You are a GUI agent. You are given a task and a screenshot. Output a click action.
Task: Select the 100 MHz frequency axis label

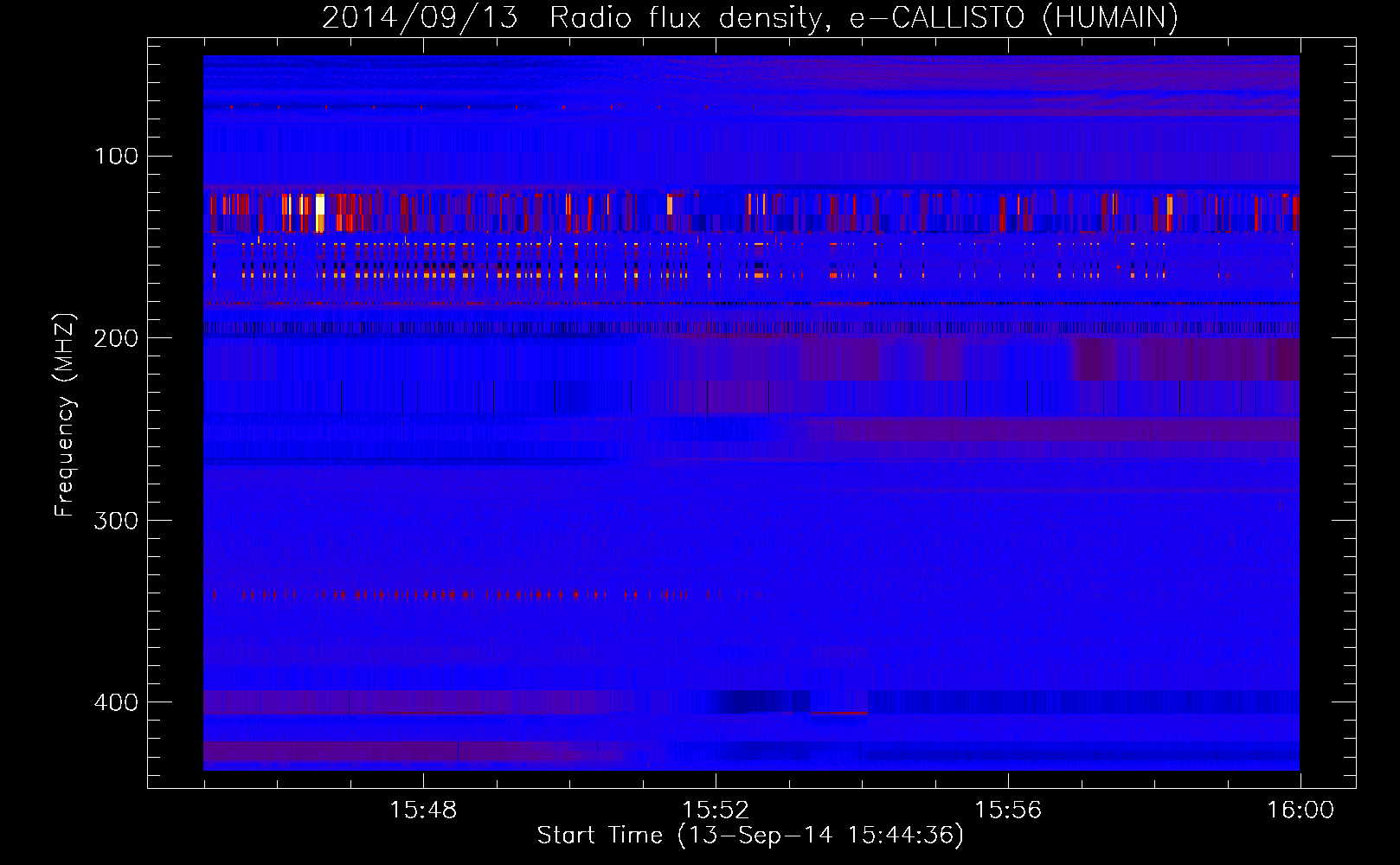pos(117,157)
